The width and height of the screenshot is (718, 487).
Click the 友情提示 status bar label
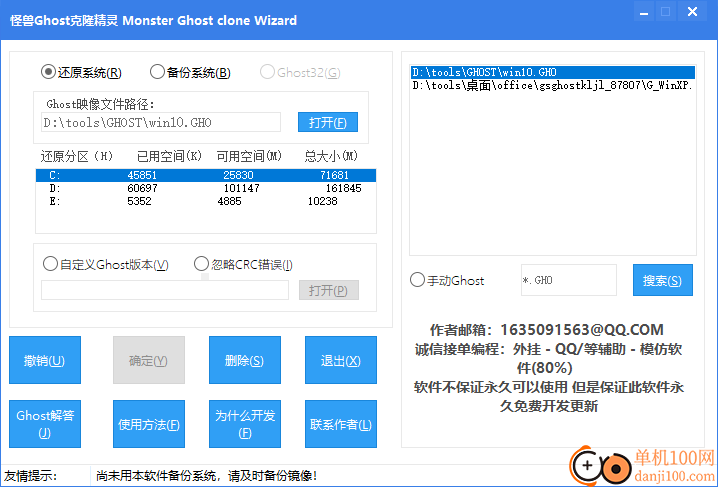click(30, 476)
